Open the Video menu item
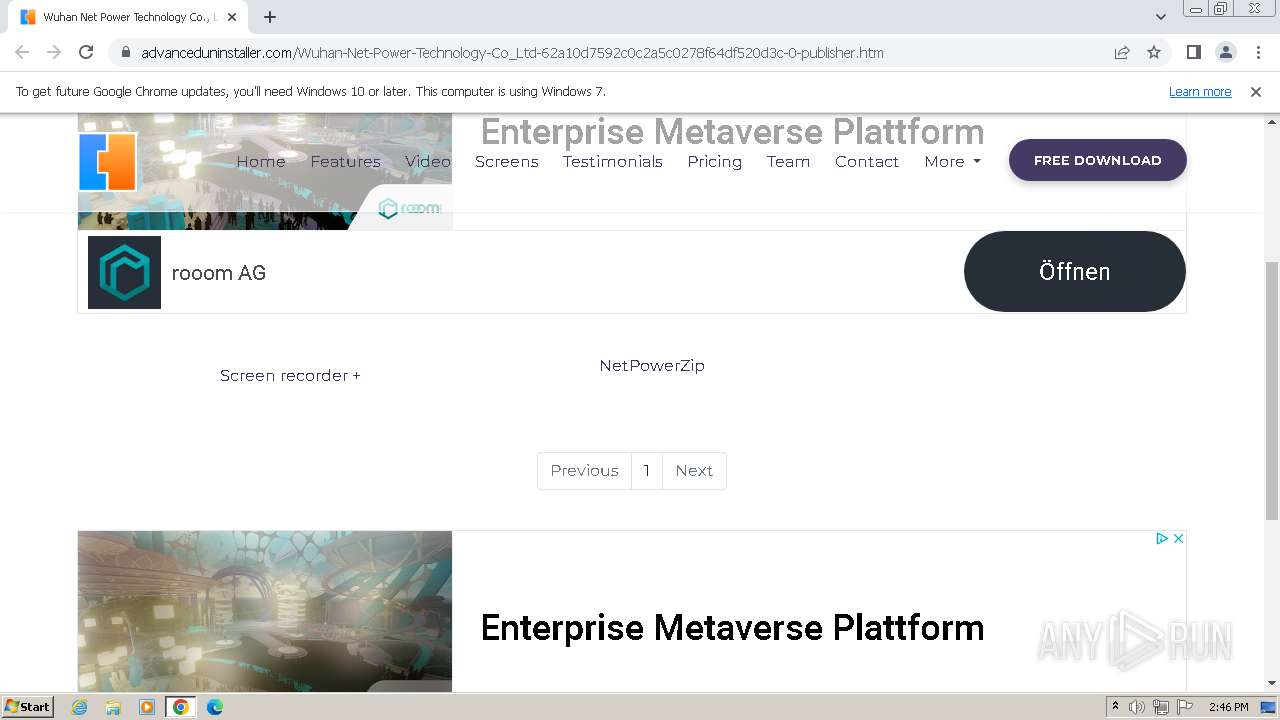Viewport: 1280px width, 720px height. click(x=428, y=161)
